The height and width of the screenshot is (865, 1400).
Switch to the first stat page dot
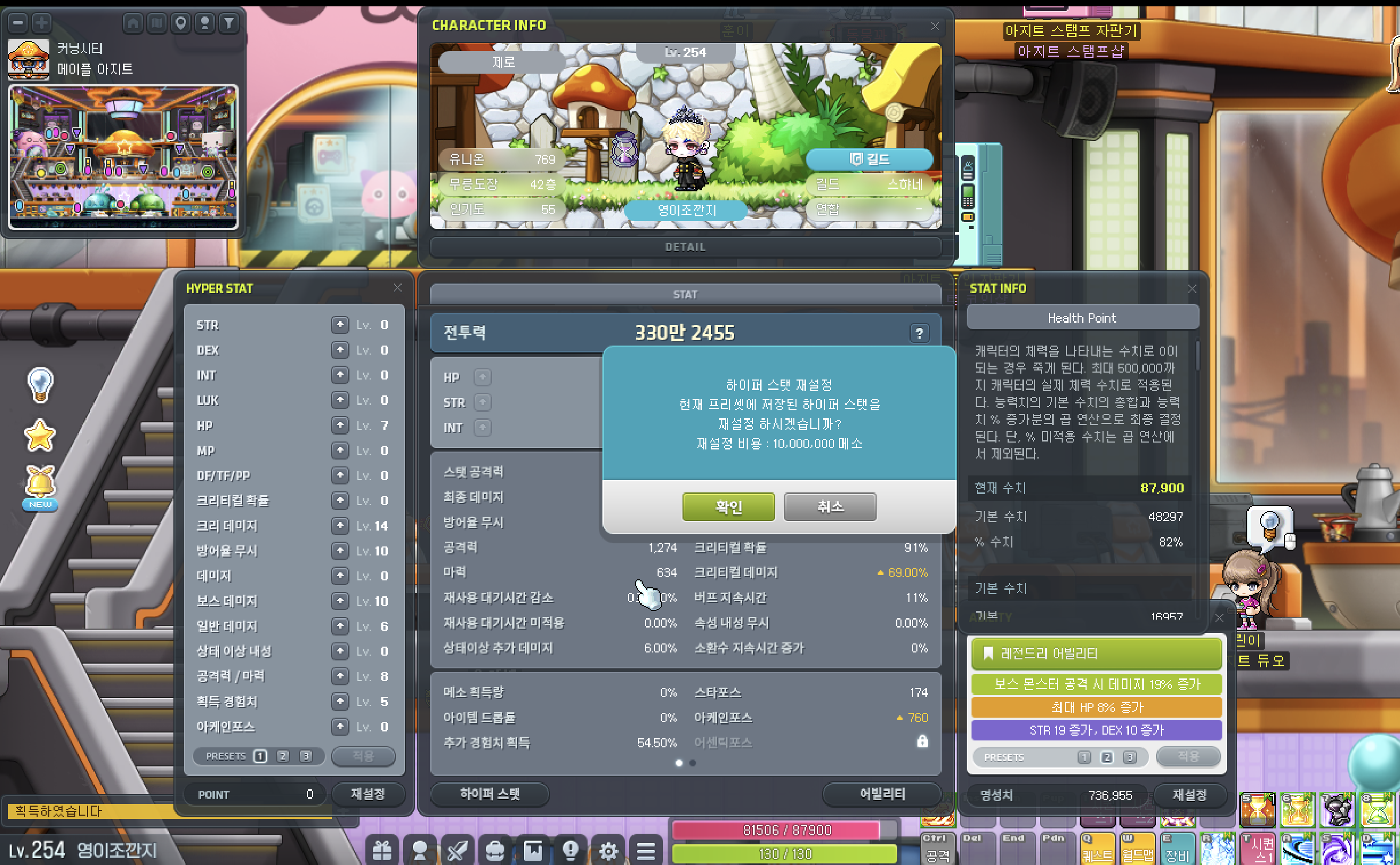(679, 763)
